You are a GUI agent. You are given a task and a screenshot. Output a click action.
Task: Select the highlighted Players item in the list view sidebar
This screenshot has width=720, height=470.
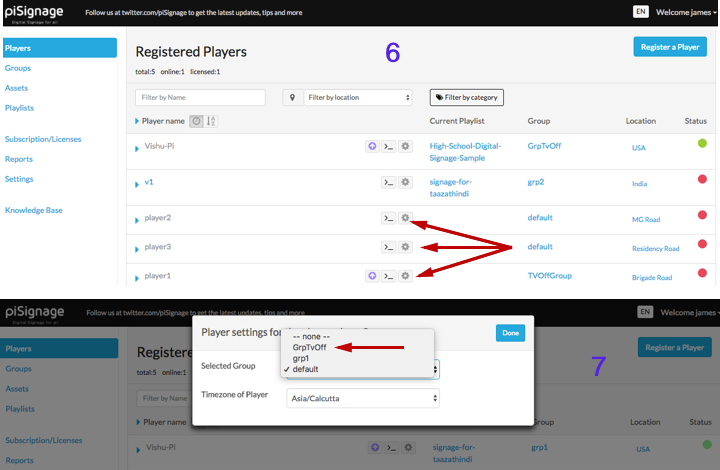pos(60,48)
